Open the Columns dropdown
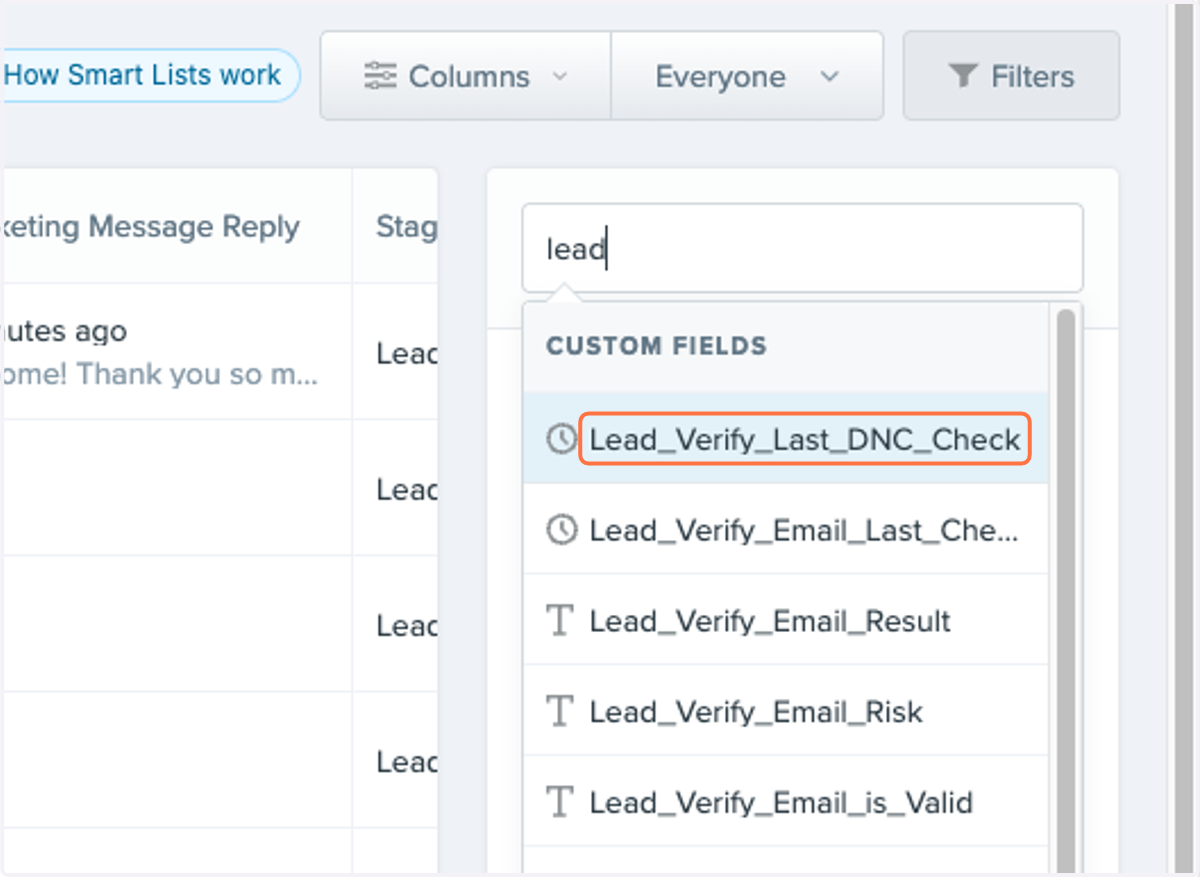 click(x=466, y=76)
